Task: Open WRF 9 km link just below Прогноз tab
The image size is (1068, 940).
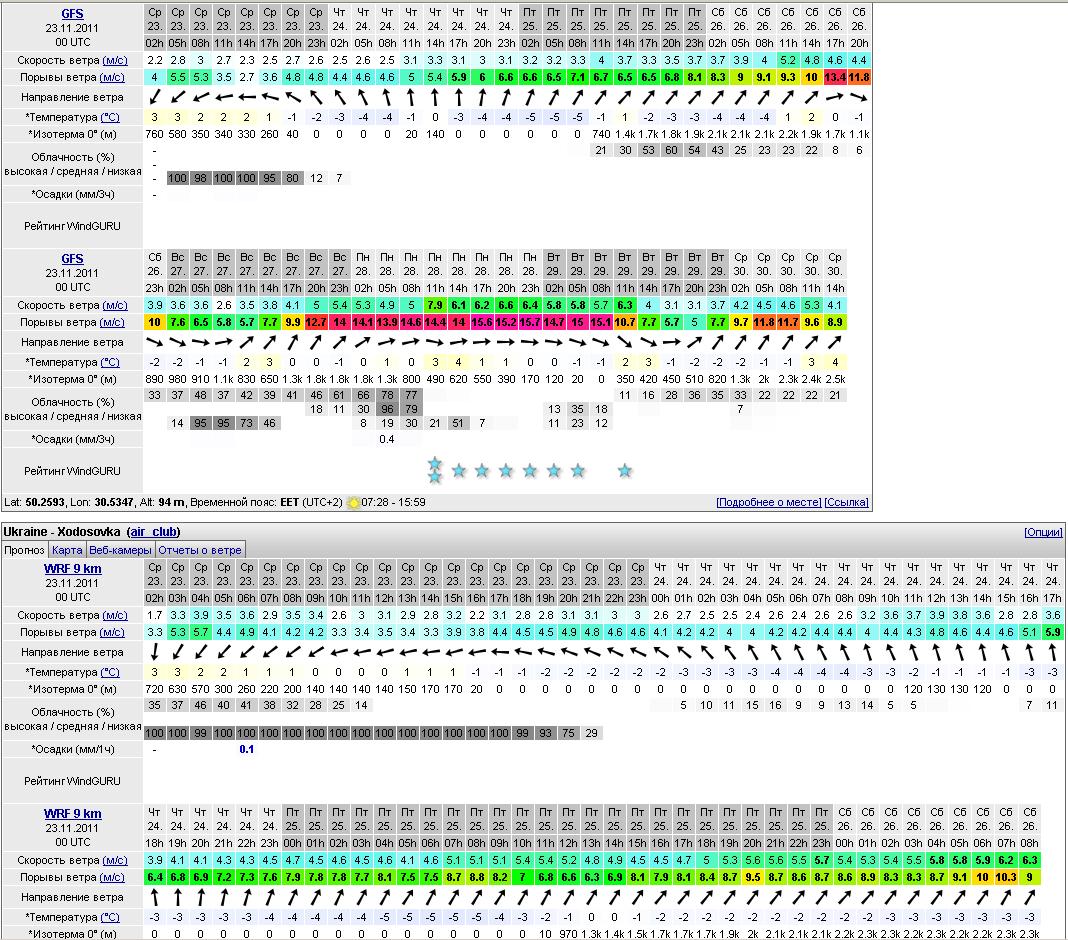Action: 72,569
